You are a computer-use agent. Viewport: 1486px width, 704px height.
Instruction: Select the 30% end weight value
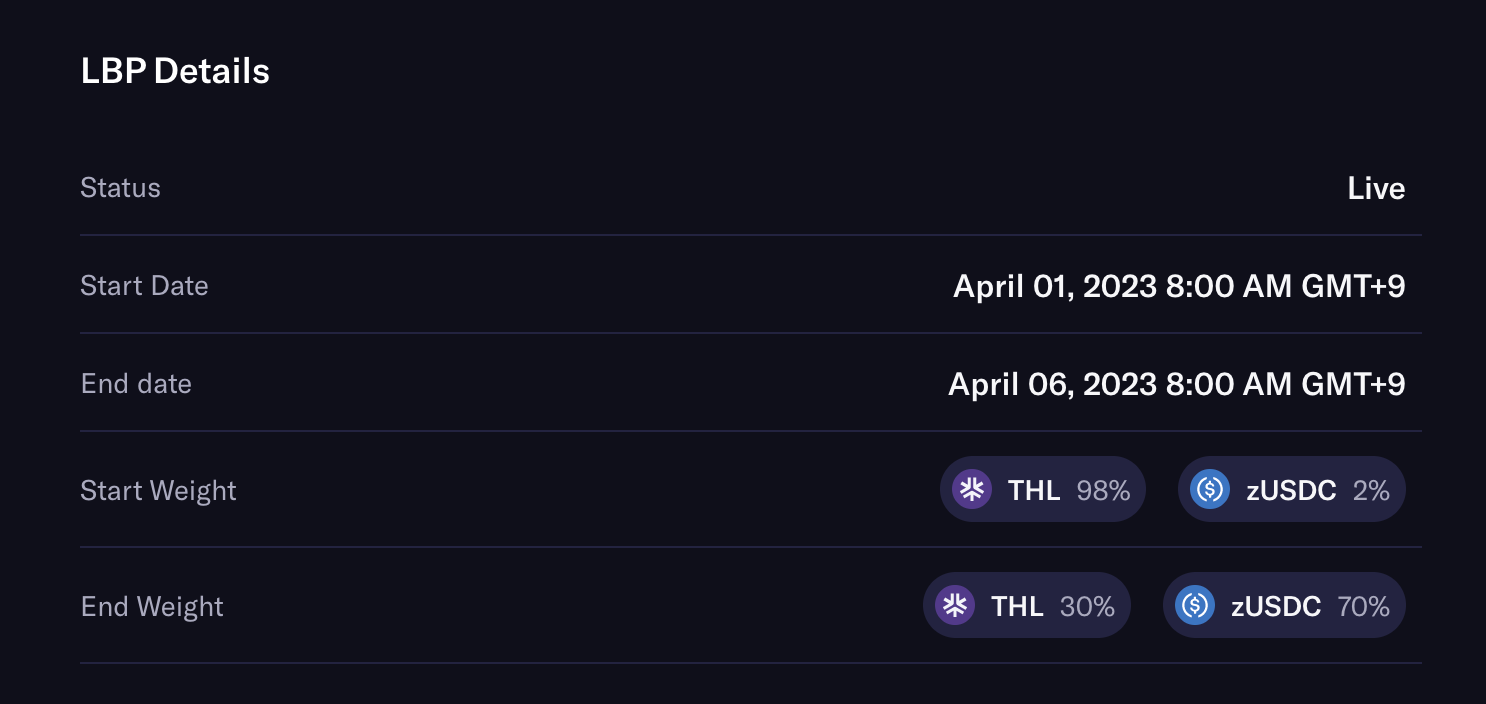(x=1087, y=607)
